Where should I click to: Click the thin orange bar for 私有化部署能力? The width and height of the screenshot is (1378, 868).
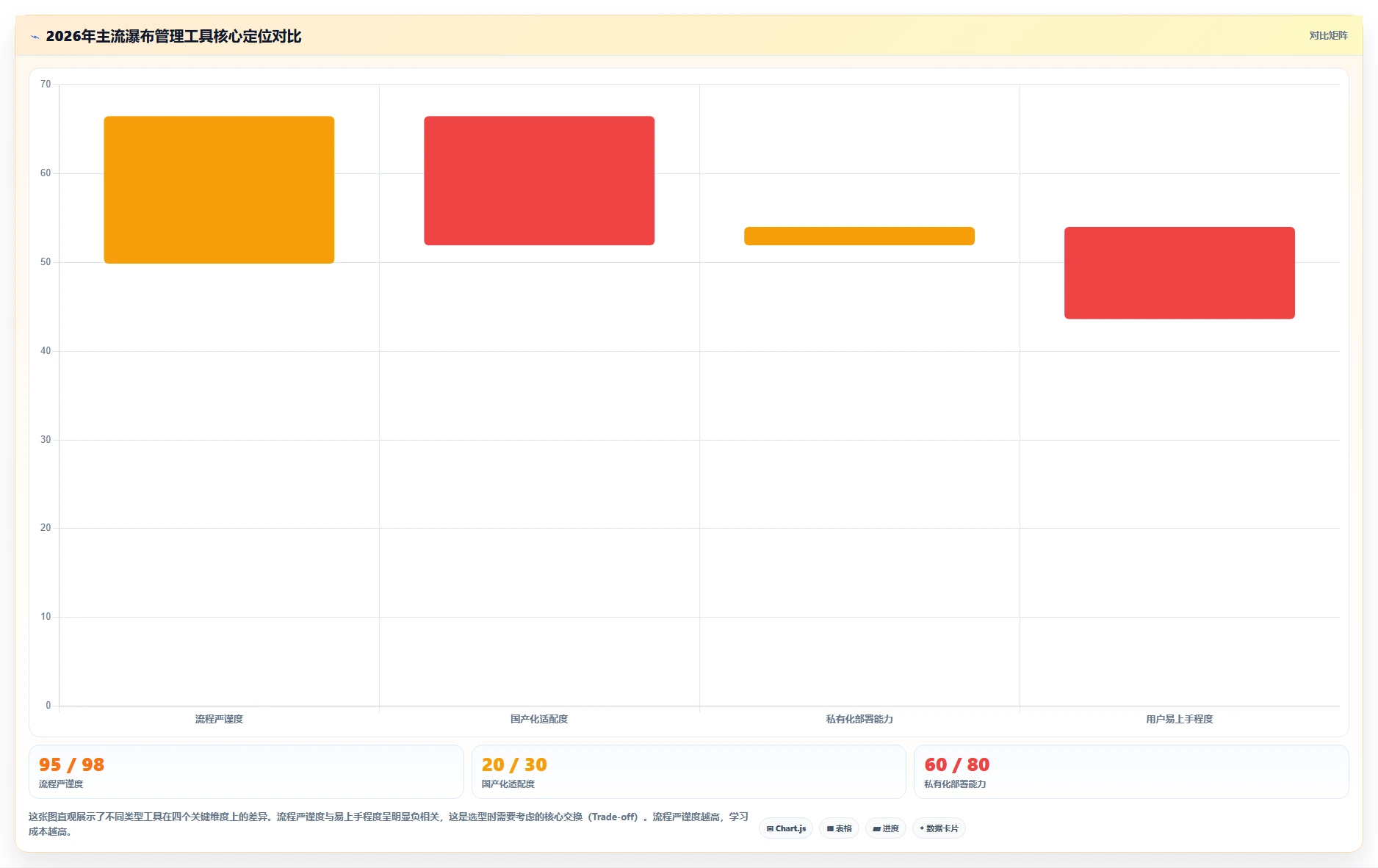pyautogui.click(x=859, y=236)
